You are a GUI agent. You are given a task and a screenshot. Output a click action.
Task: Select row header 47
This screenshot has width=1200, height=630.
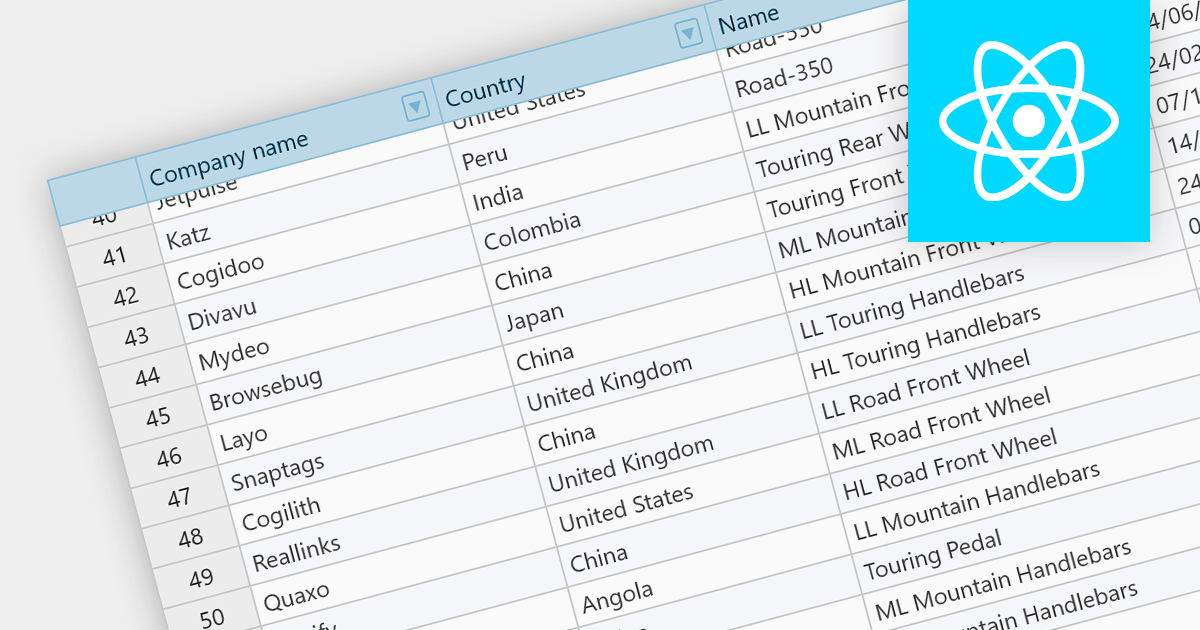pyautogui.click(x=179, y=497)
